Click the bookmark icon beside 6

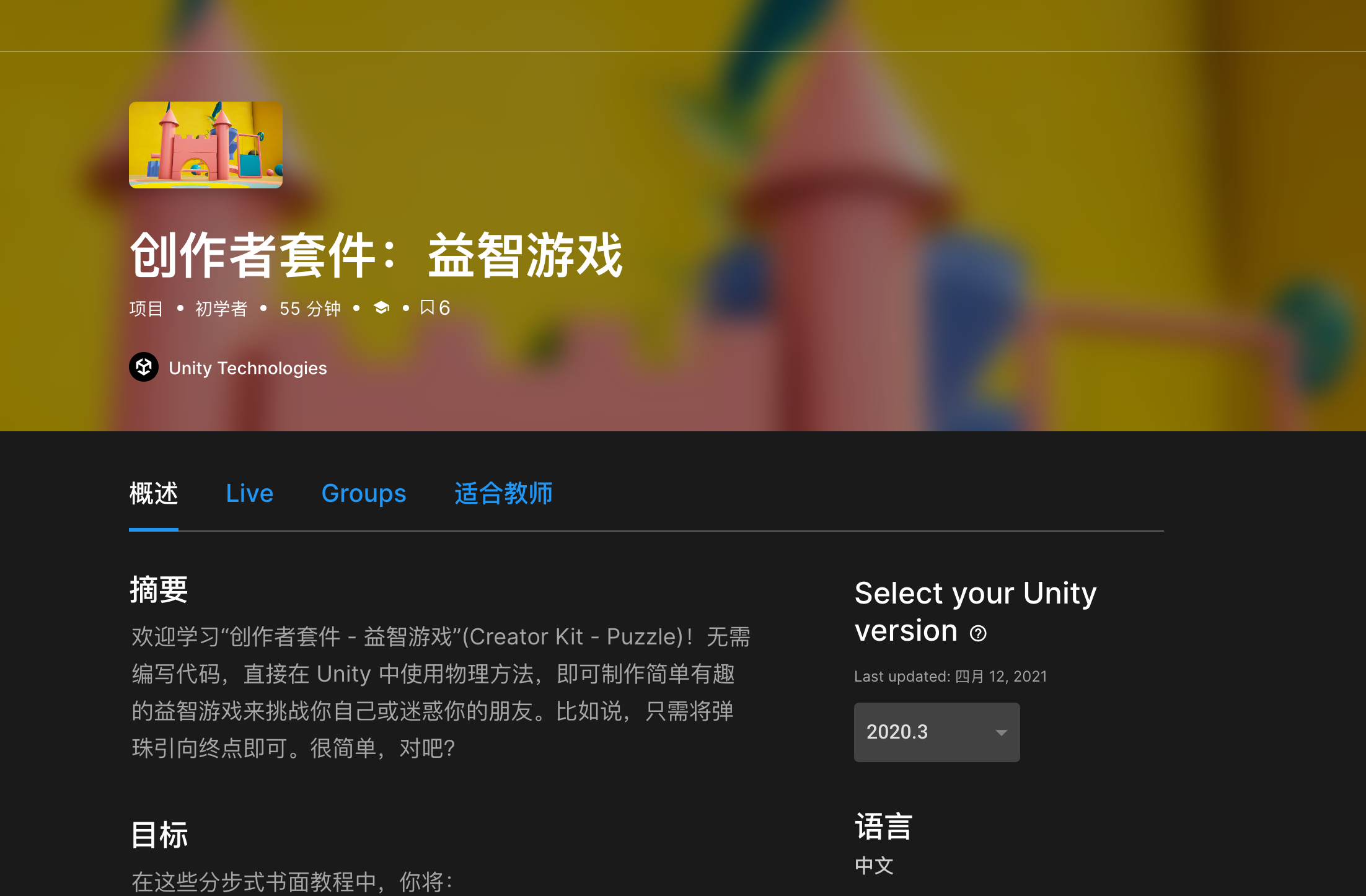(426, 307)
